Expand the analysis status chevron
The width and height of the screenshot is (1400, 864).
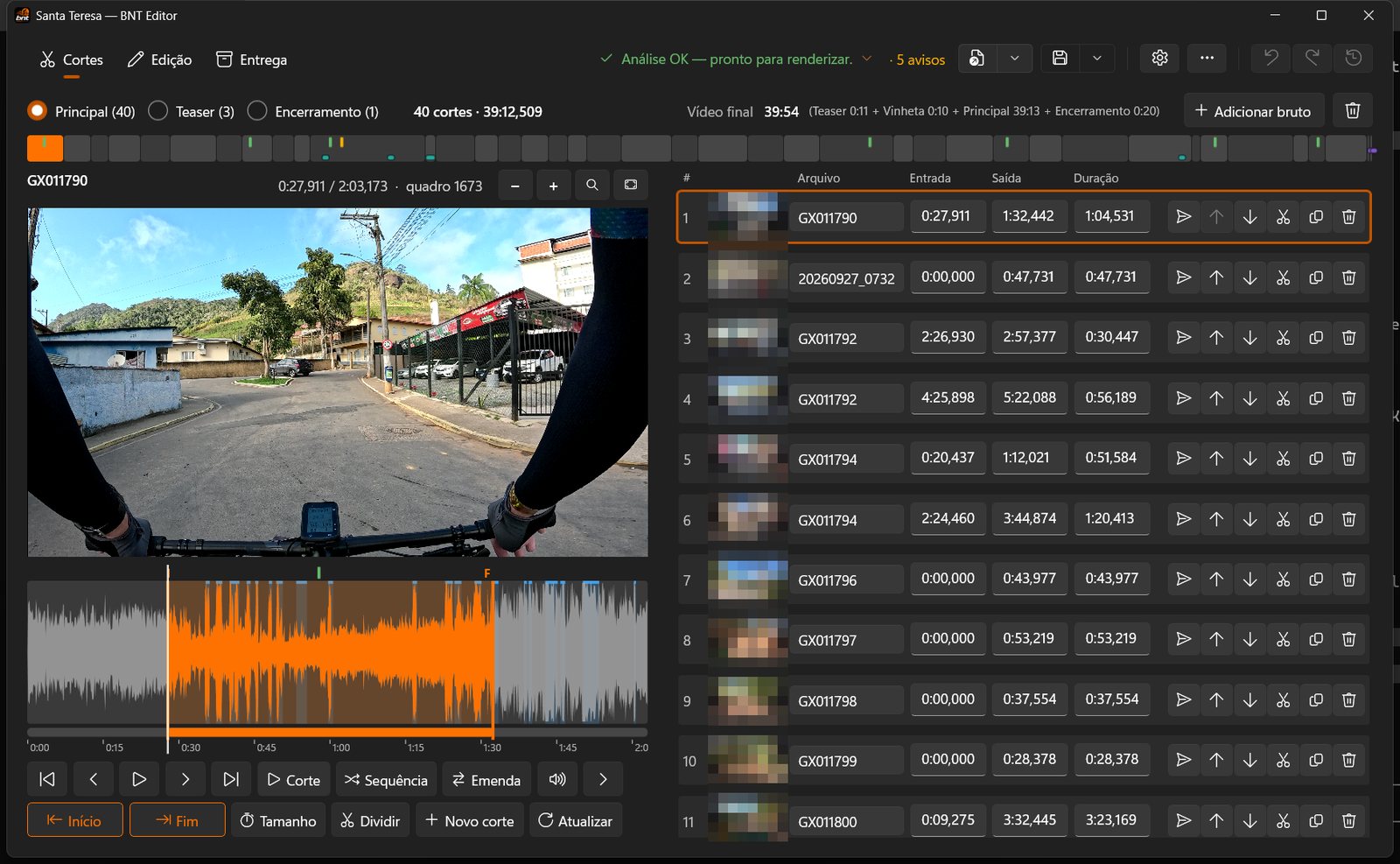tap(866, 59)
